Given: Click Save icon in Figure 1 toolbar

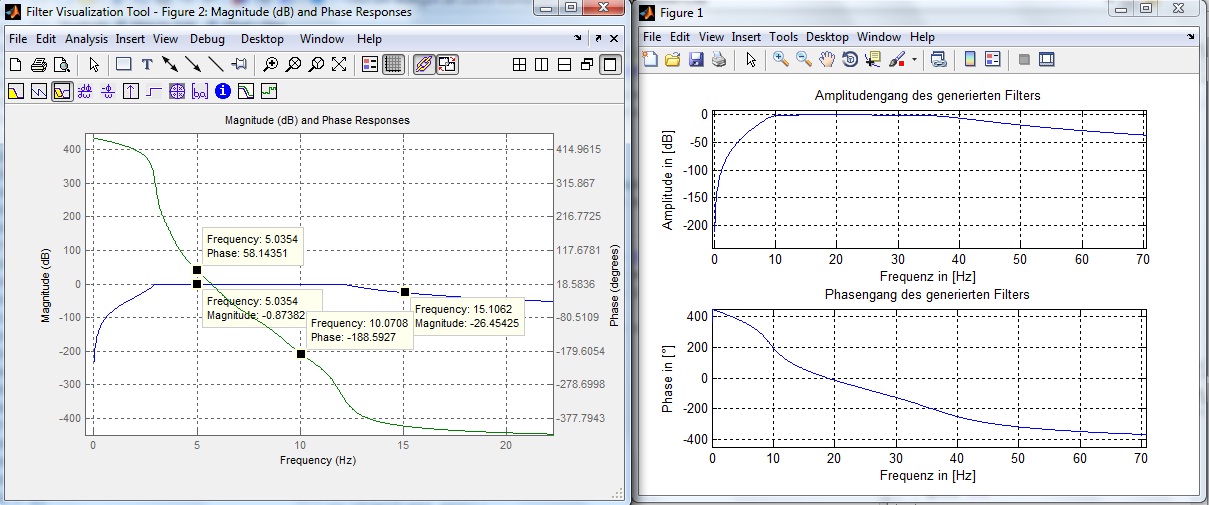Looking at the screenshot, I should [x=696, y=60].
